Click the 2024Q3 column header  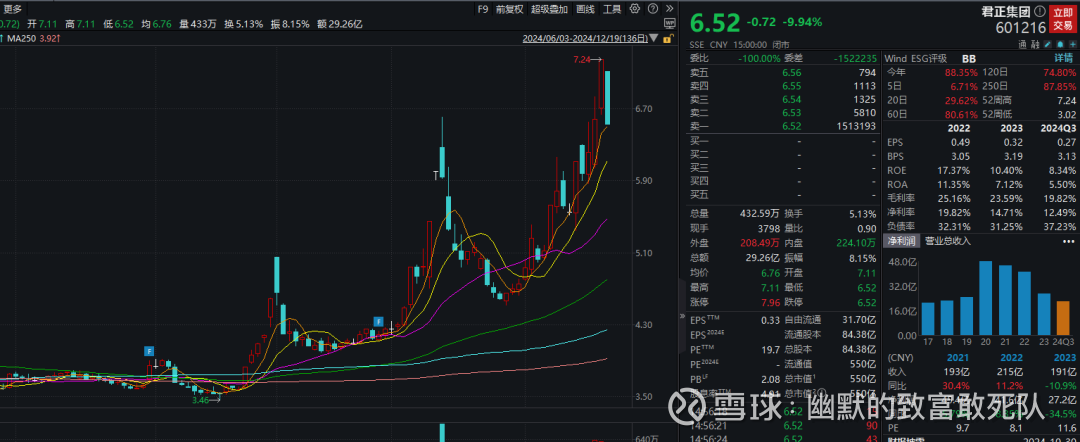pyautogui.click(x=1057, y=127)
